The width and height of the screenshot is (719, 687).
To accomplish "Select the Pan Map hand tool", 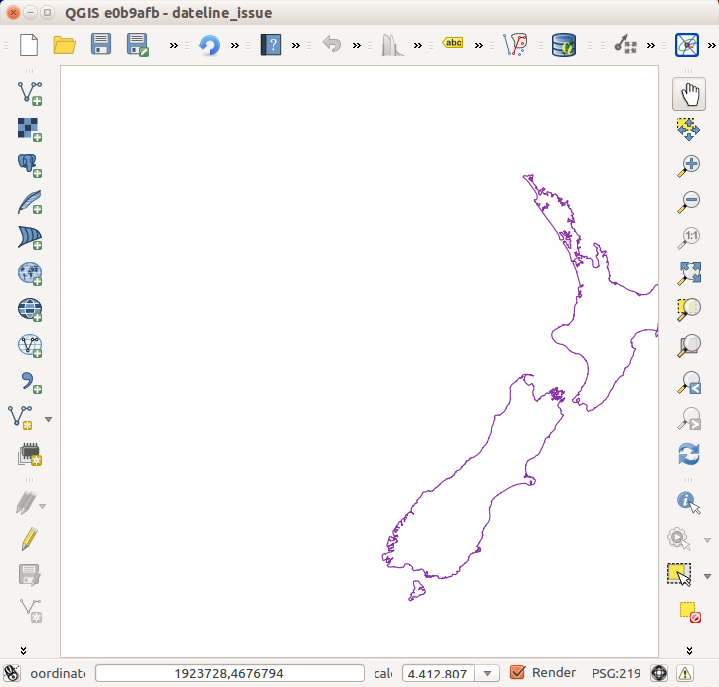I will pyautogui.click(x=688, y=94).
